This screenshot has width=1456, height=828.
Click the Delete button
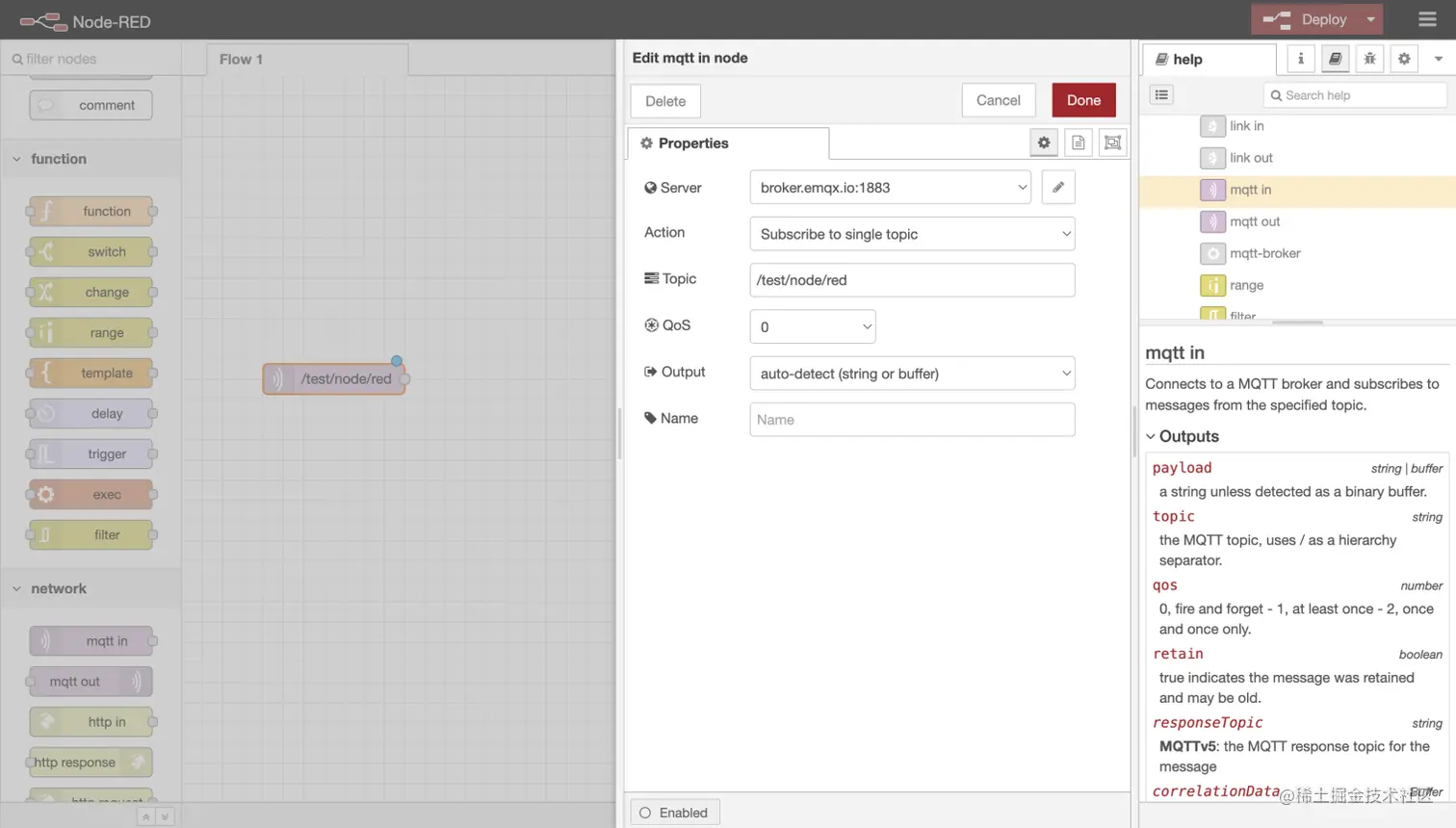[664, 100]
